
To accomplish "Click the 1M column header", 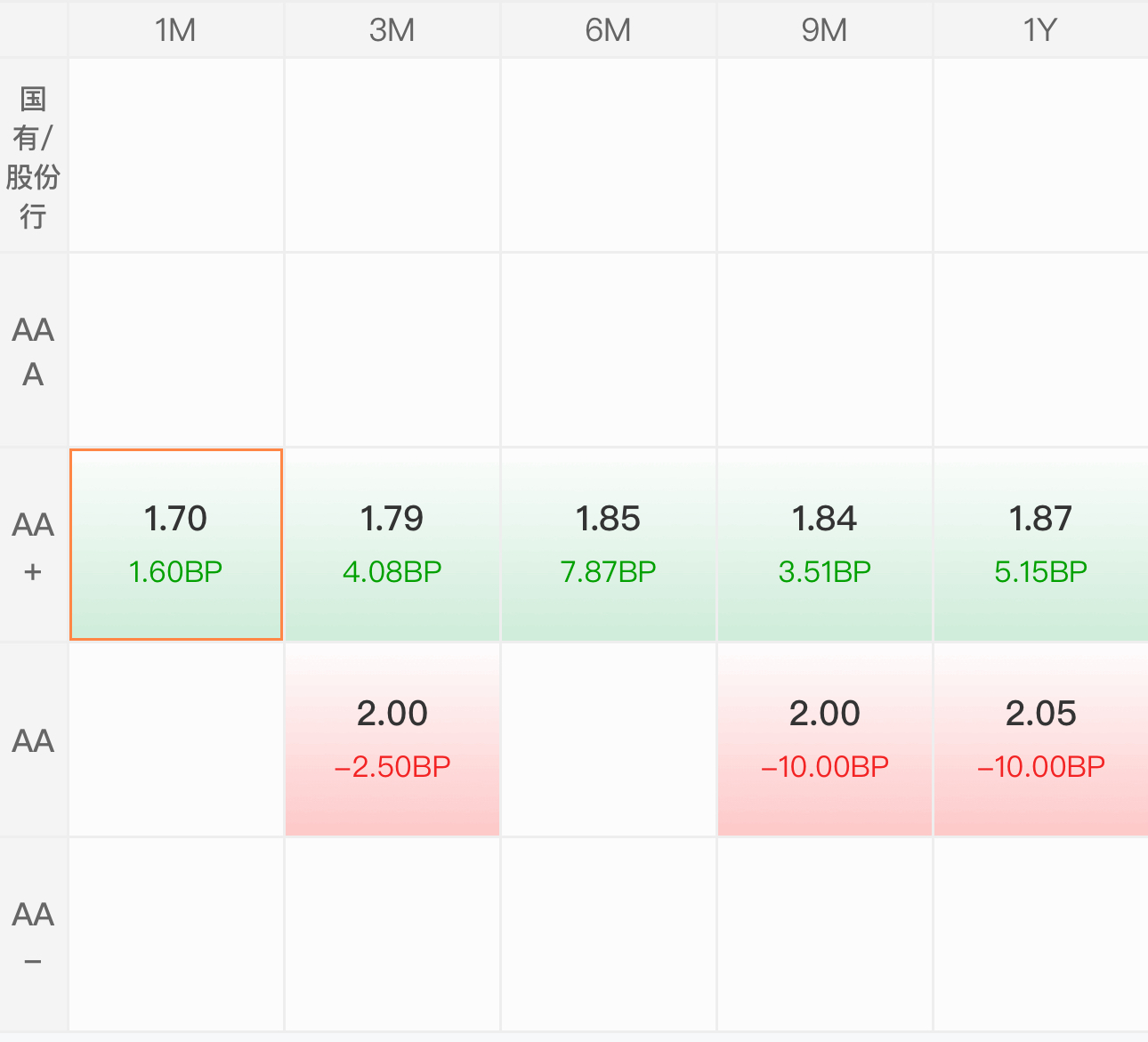I will click(x=175, y=30).
